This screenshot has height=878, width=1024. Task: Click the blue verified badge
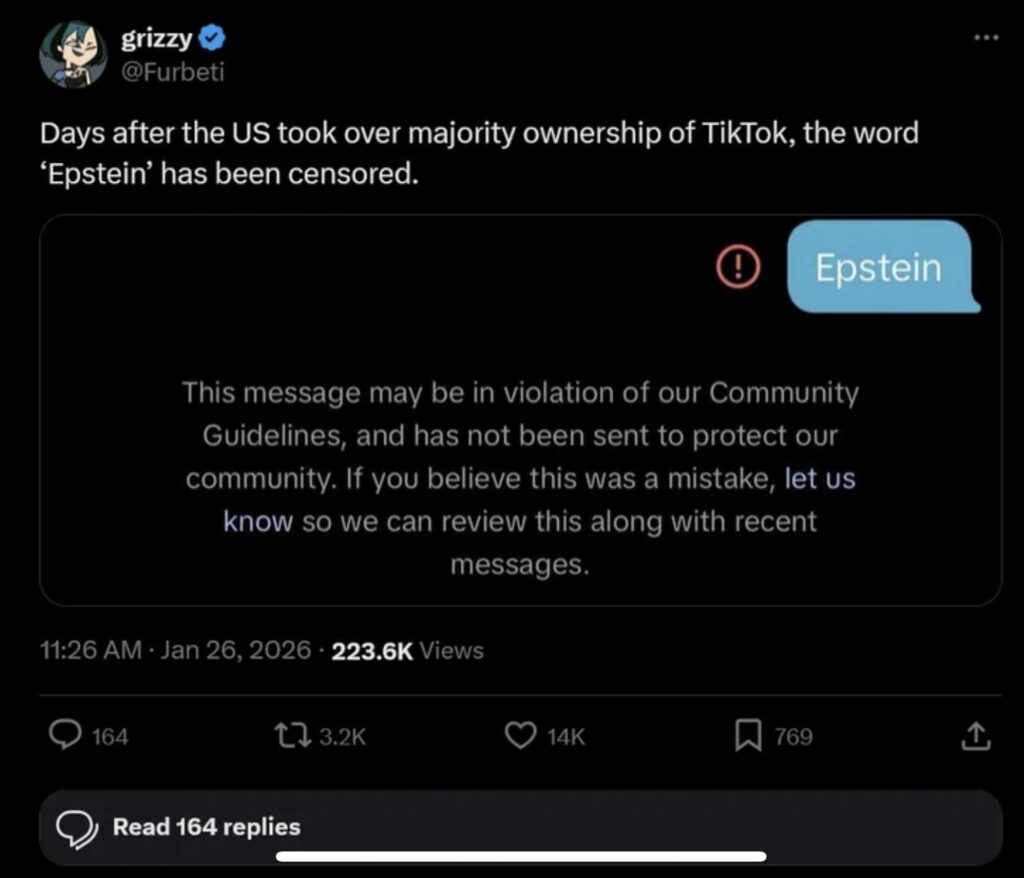[212, 39]
